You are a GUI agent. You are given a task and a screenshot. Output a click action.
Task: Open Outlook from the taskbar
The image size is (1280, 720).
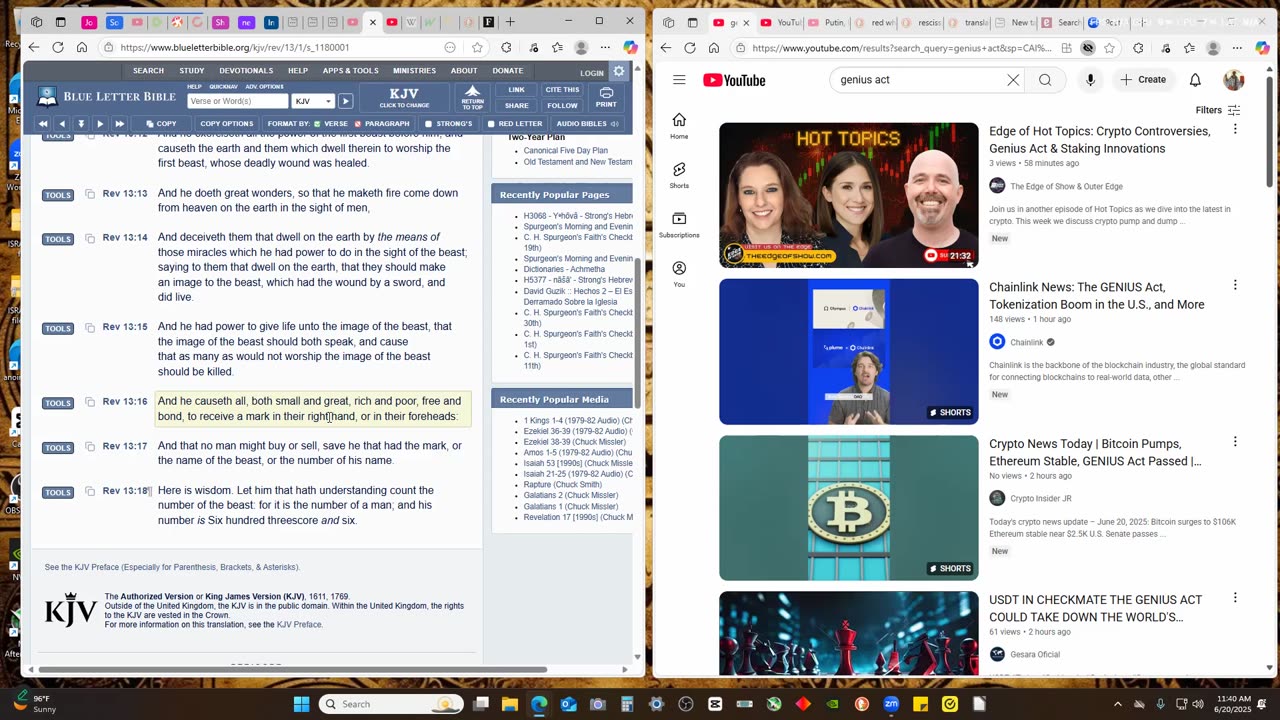click(569, 704)
